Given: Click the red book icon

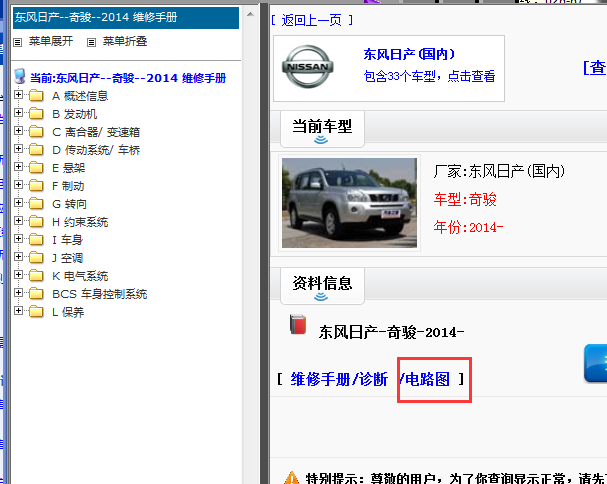Looking at the screenshot, I should coord(298,324).
